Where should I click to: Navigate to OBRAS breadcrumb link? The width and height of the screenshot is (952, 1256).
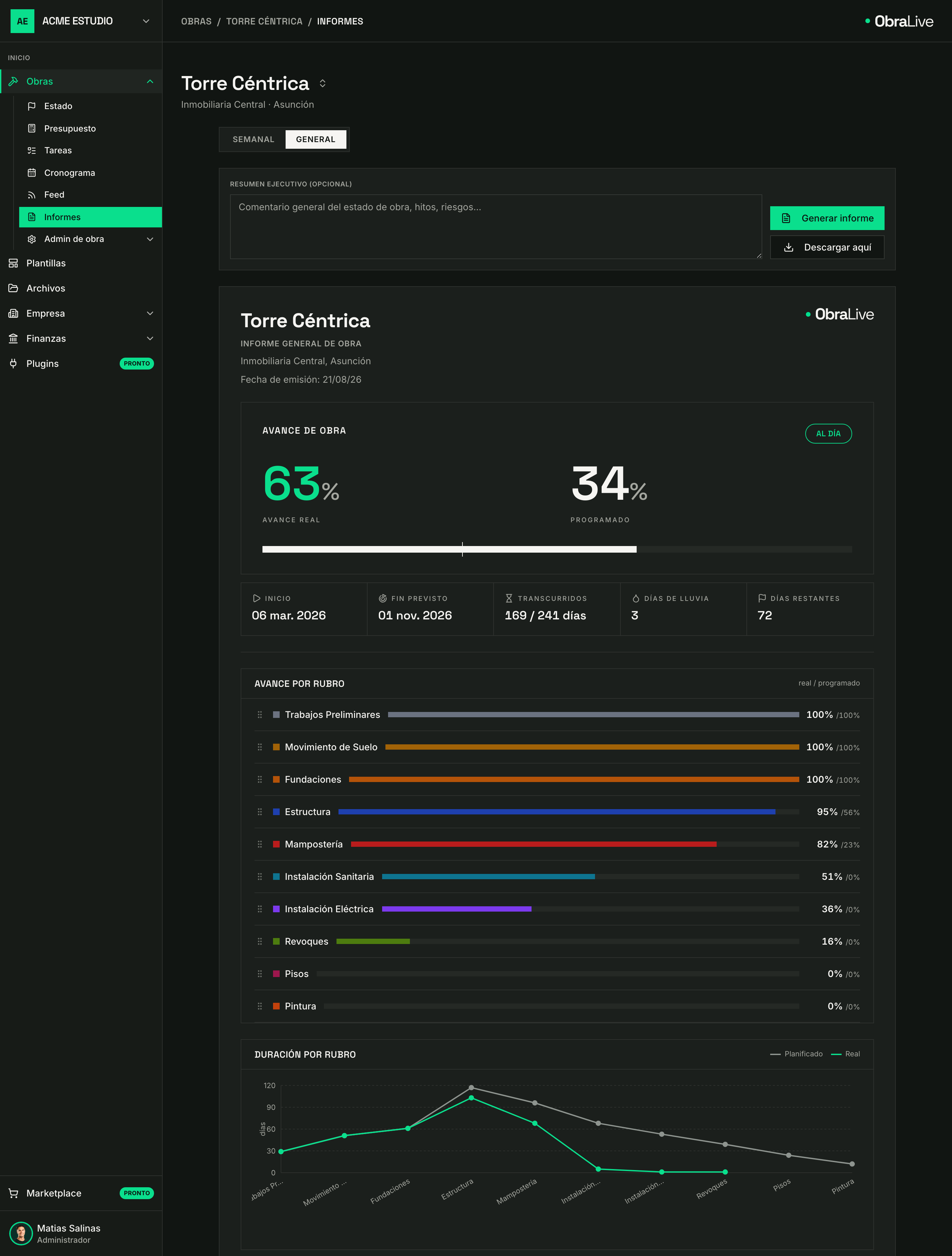pos(196,21)
